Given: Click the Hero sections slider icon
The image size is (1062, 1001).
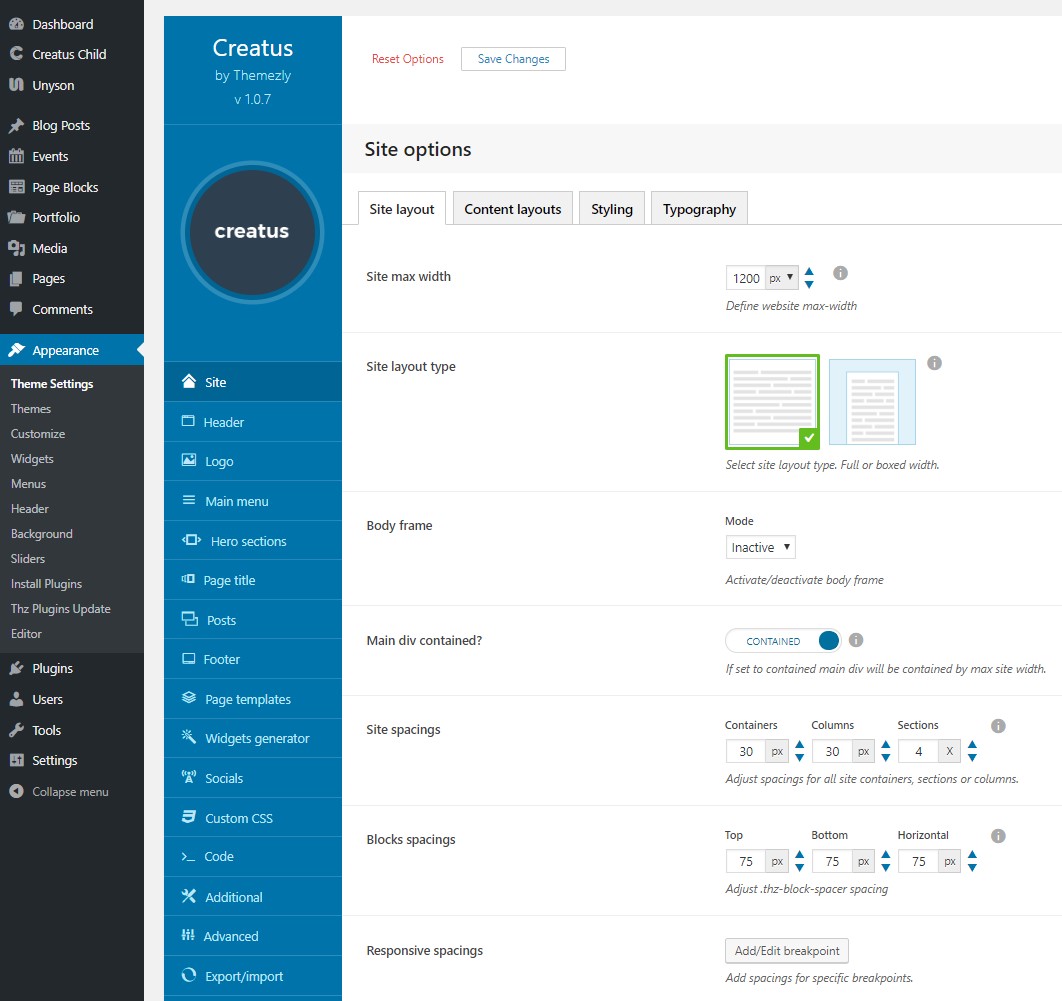Looking at the screenshot, I should pos(191,541).
